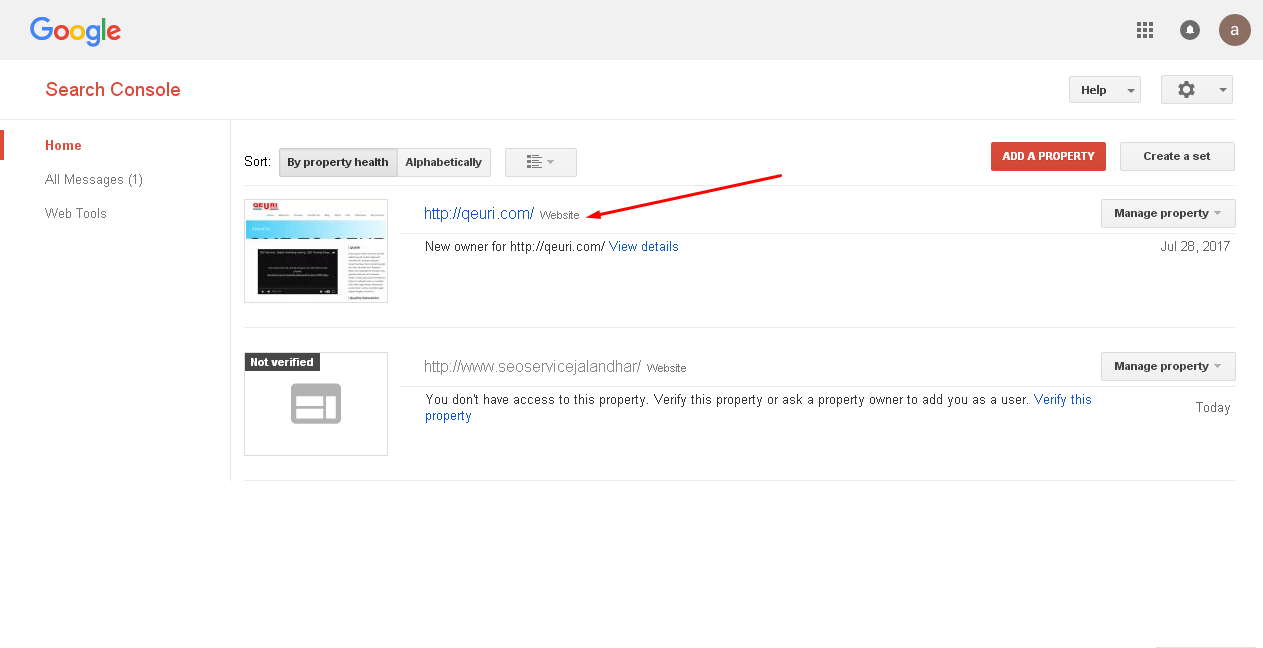Click the unverified property placeholder icon
The height and width of the screenshot is (648, 1263).
click(316, 404)
